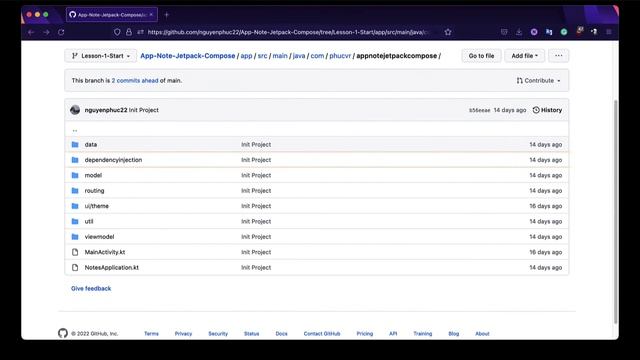Open the 2 commits ahead link

click(x=135, y=80)
